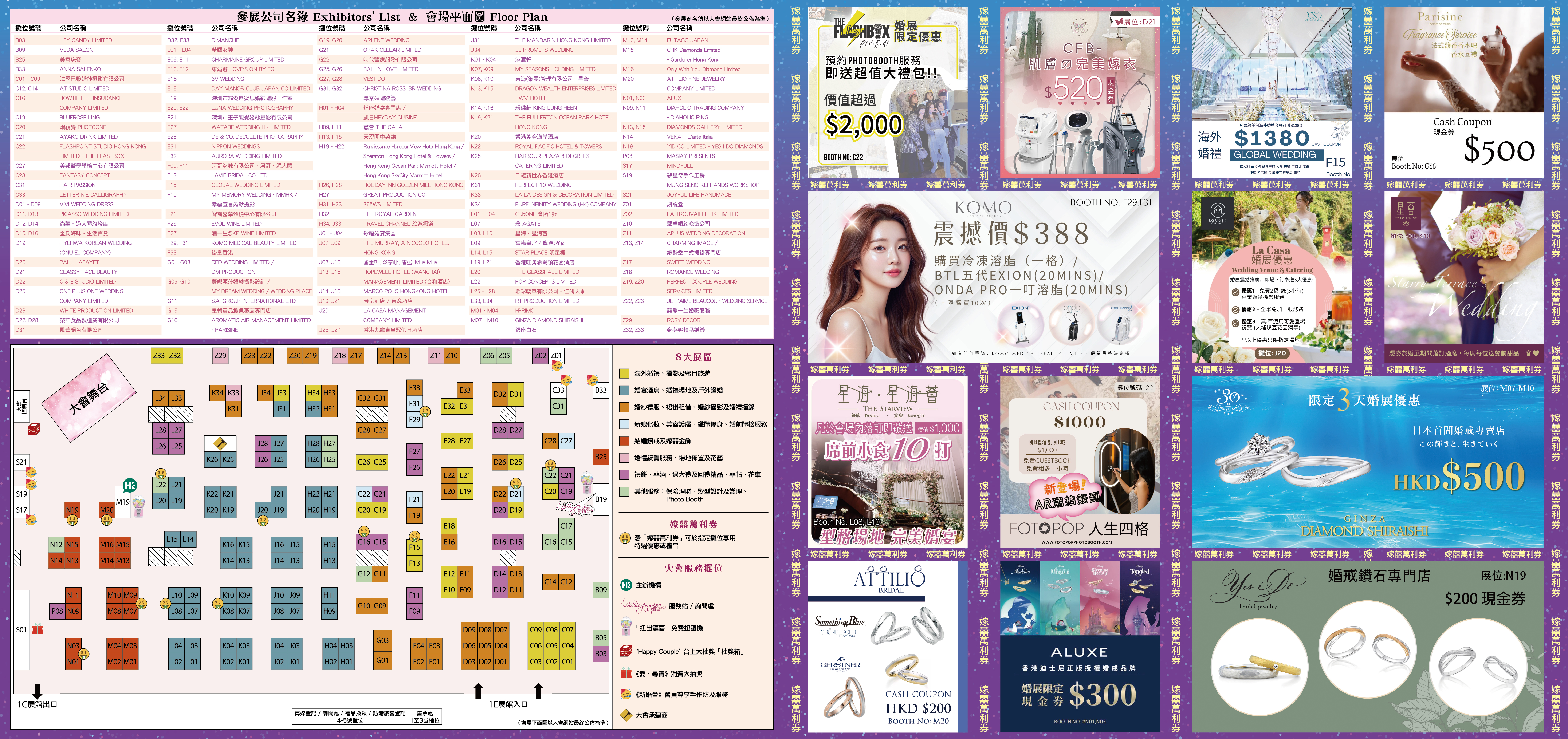Image resolution: width=1568 pixels, height=739 pixels.
Task: Click the money-face icon under booth N19
Action: tap(72, 521)
